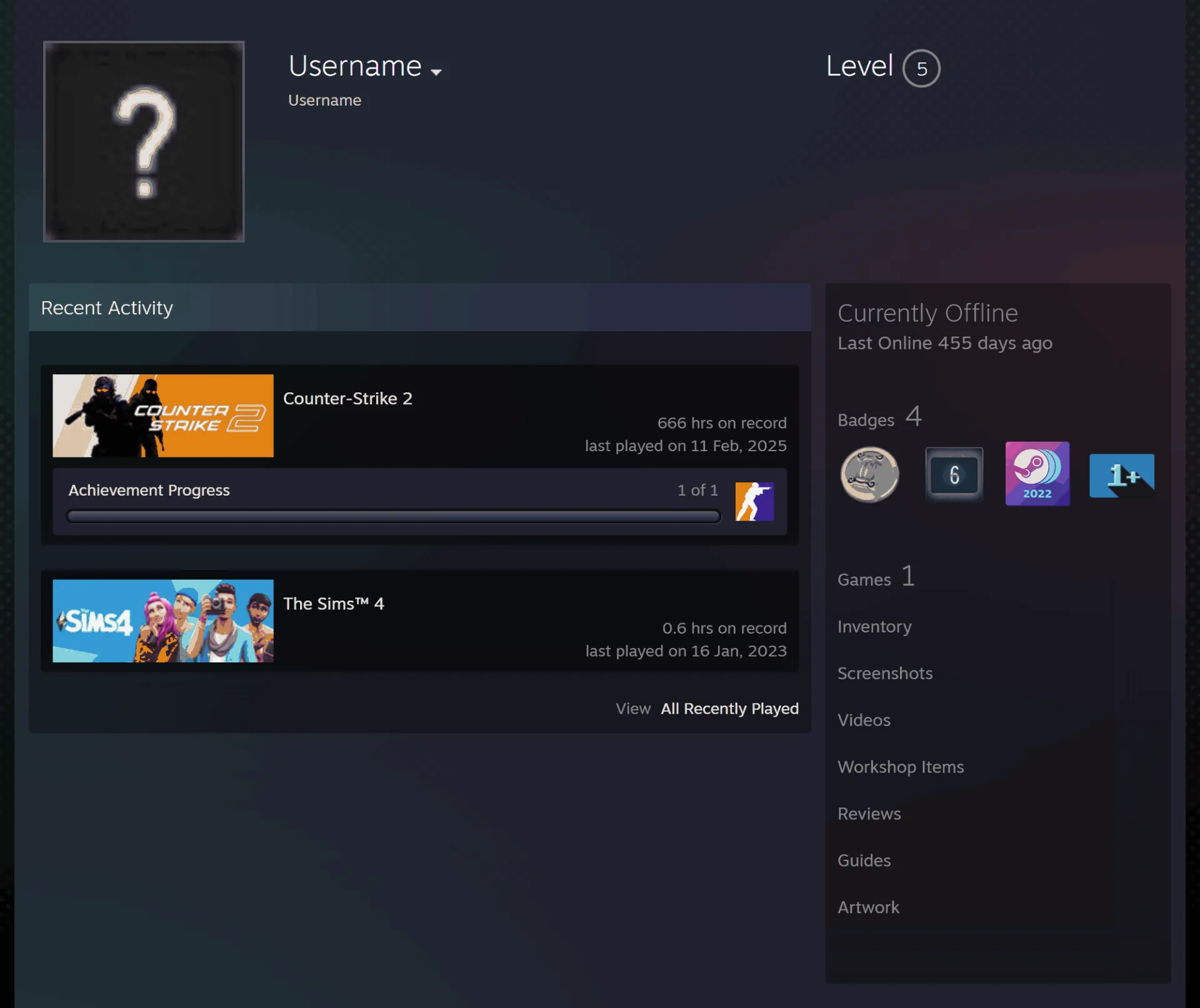Open the Steam 2022 badge

click(1037, 474)
